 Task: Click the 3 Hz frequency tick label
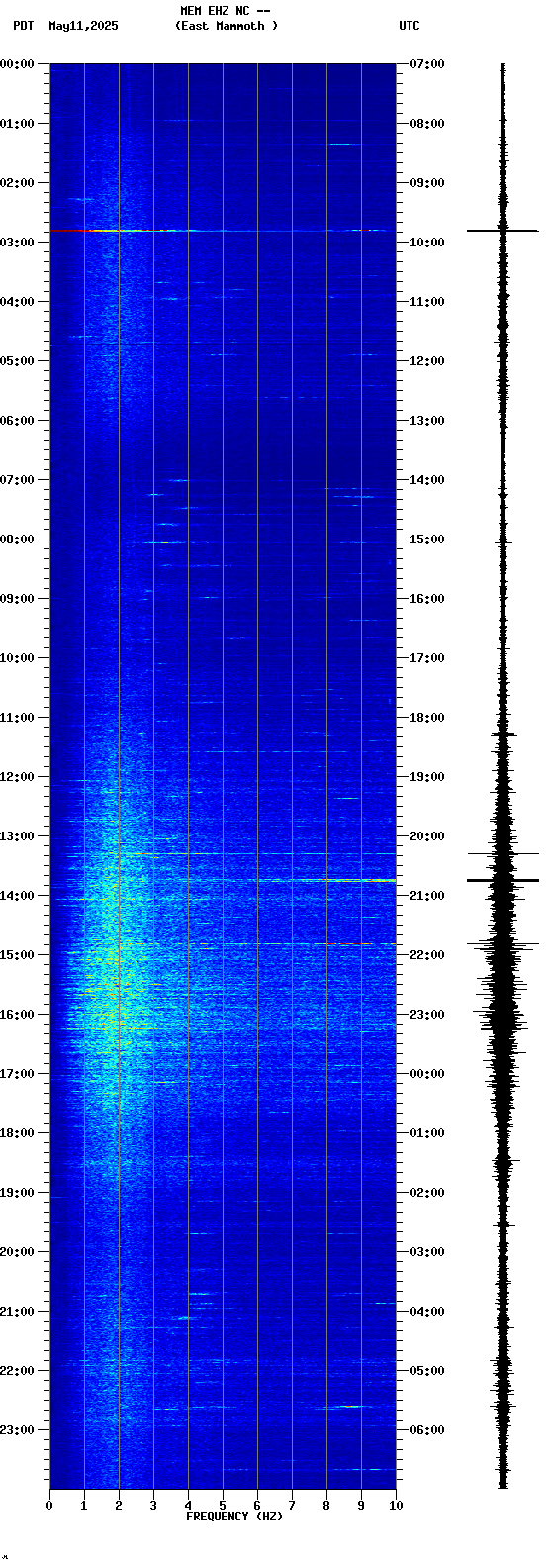153,1506
